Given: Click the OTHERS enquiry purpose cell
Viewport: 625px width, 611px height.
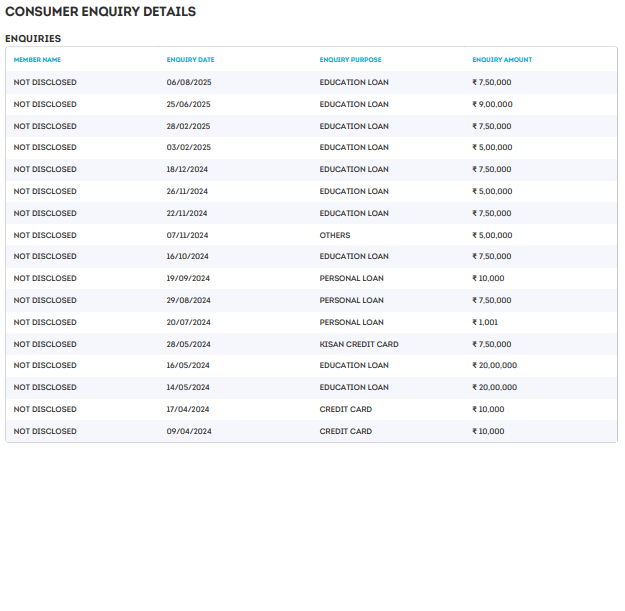Looking at the screenshot, I should coord(335,235).
